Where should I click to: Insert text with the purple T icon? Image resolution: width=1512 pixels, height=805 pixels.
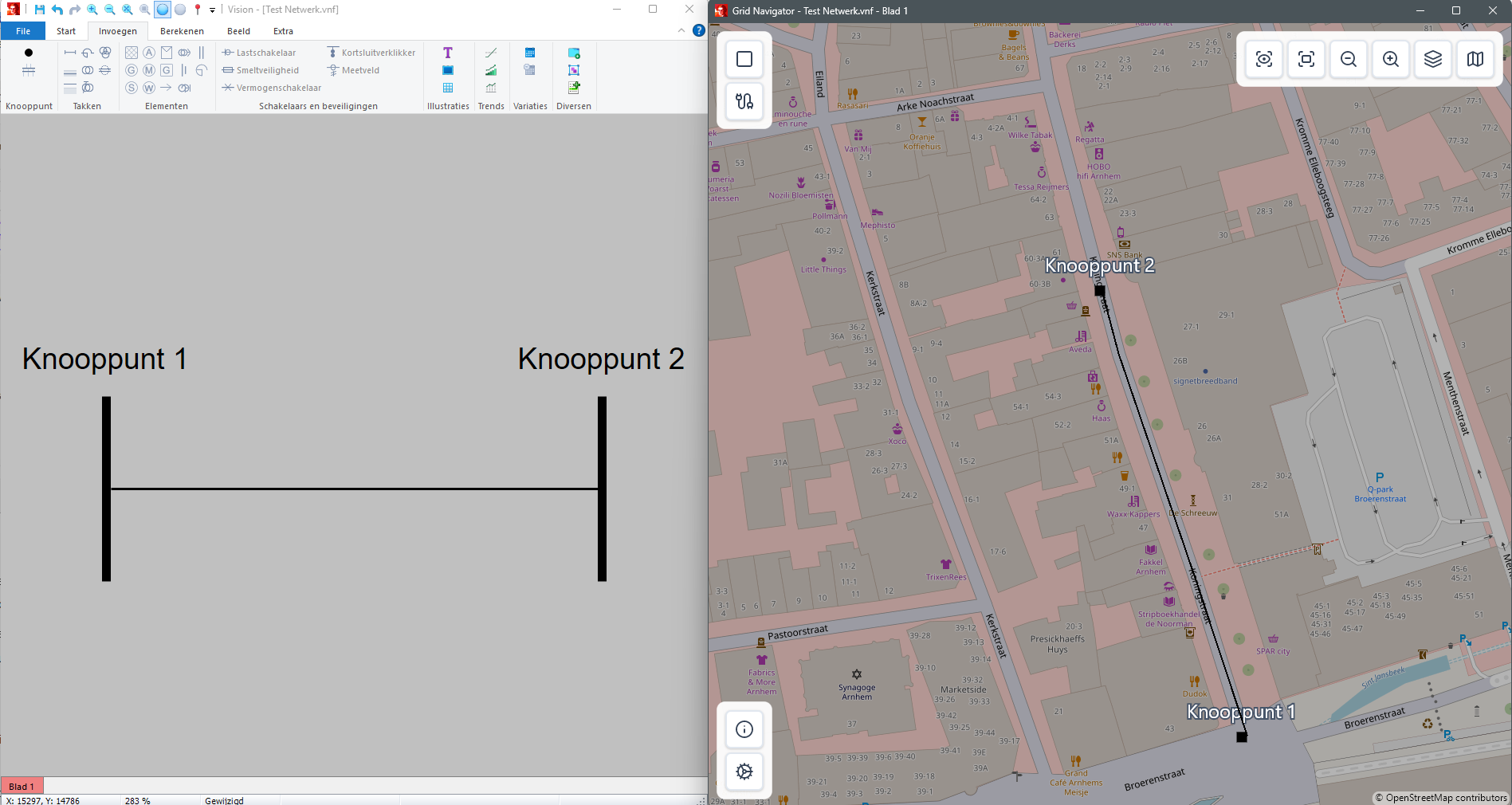coord(448,53)
